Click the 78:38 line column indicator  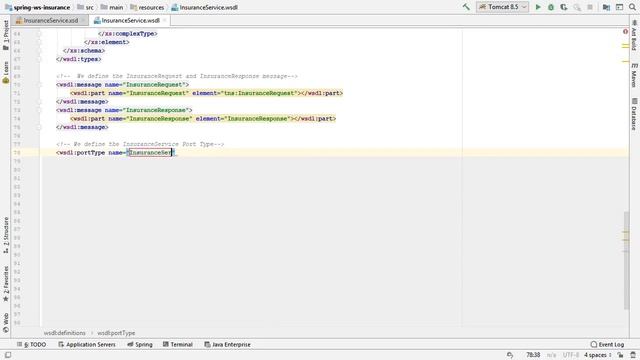coord(533,355)
